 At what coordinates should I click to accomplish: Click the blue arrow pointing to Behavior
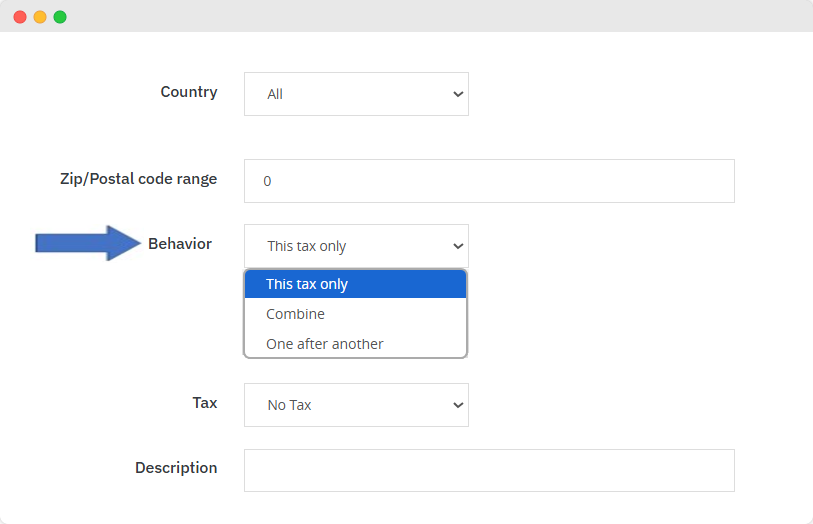coord(88,243)
